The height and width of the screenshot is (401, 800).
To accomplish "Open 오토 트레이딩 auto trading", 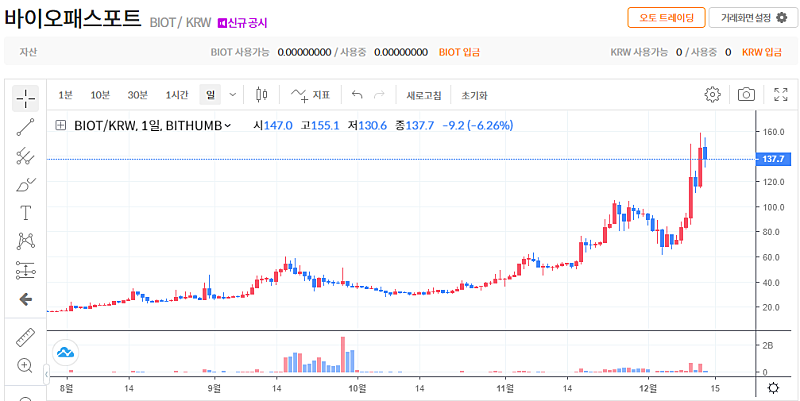I will tap(666, 18).
